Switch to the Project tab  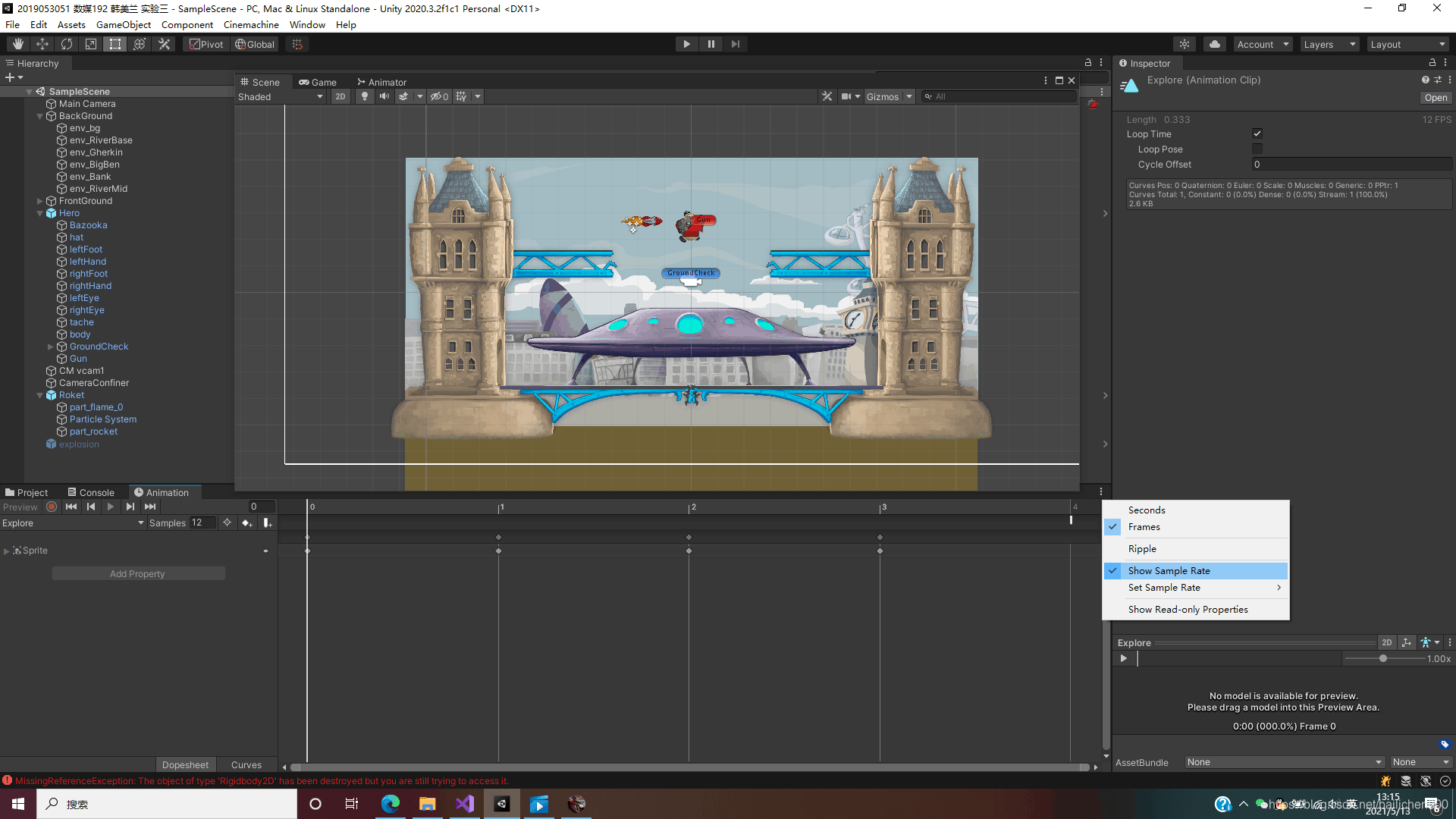click(x=27, y=492)
